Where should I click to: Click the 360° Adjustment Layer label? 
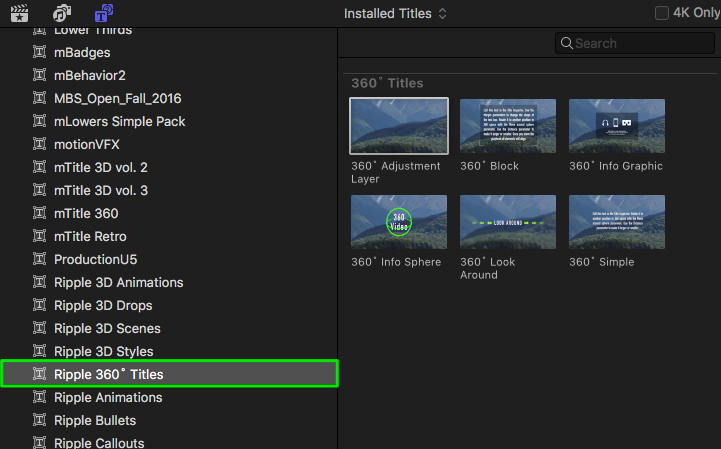coord(395,172)
